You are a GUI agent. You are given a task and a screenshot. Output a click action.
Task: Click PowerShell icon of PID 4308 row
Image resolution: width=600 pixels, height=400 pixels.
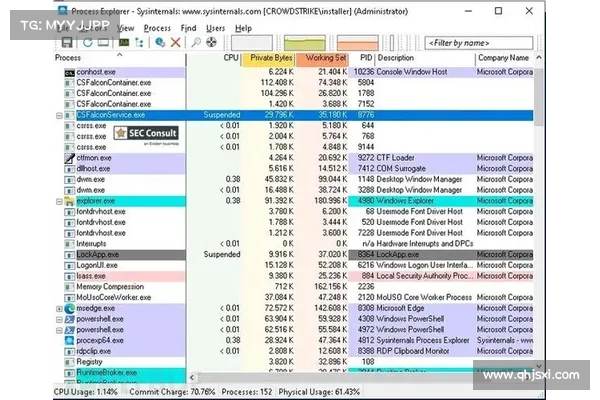point(69,319)
